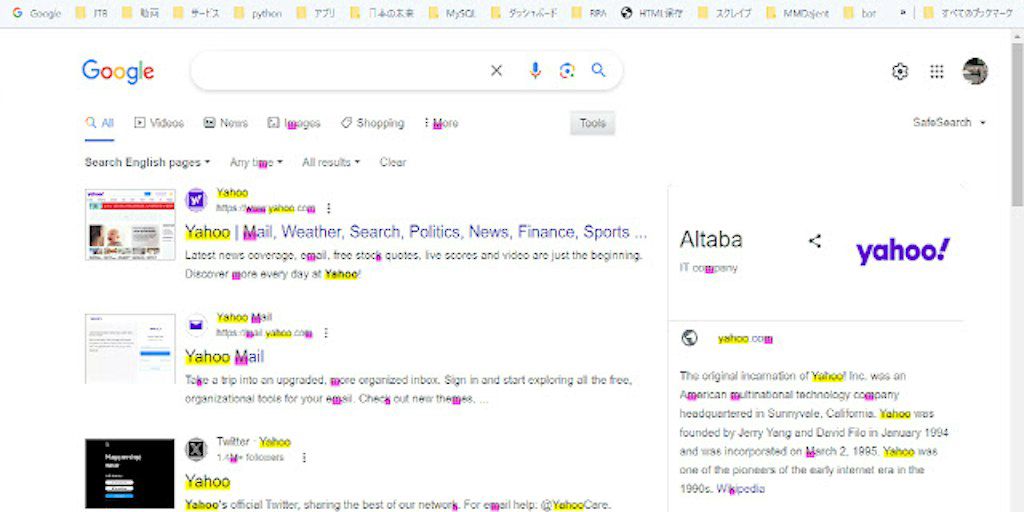Open the python bookmark folder
Image resolution: width=1024 pixels, height=512 pixels.
pos(257,13)
